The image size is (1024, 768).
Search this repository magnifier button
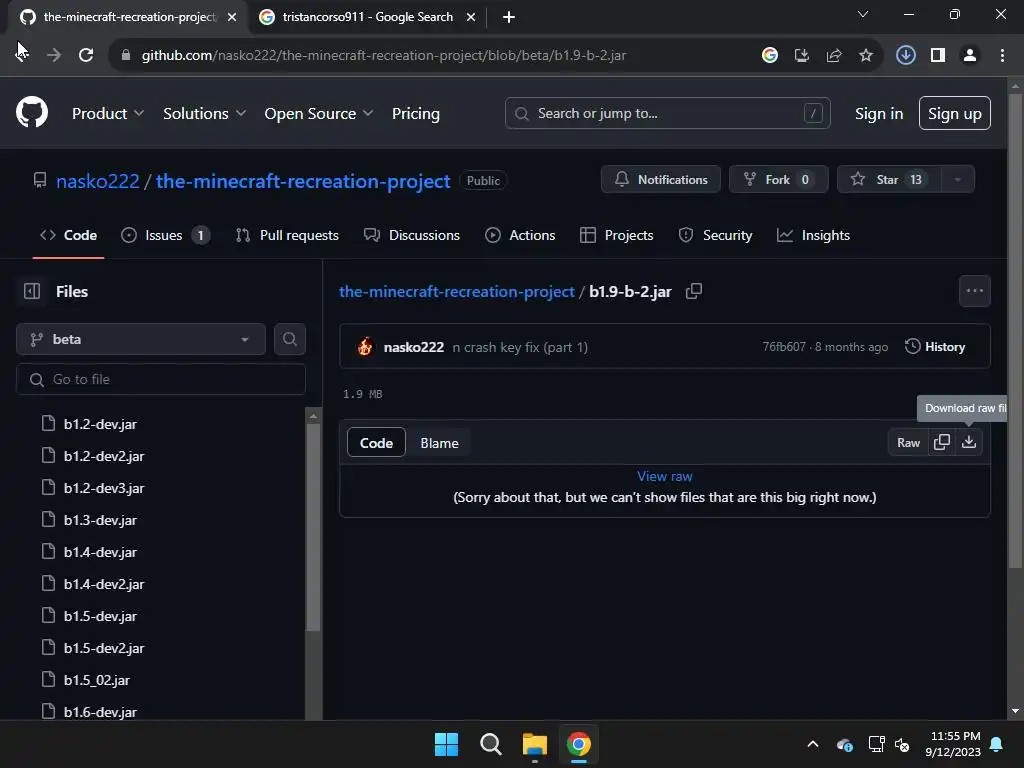(290, 339)
